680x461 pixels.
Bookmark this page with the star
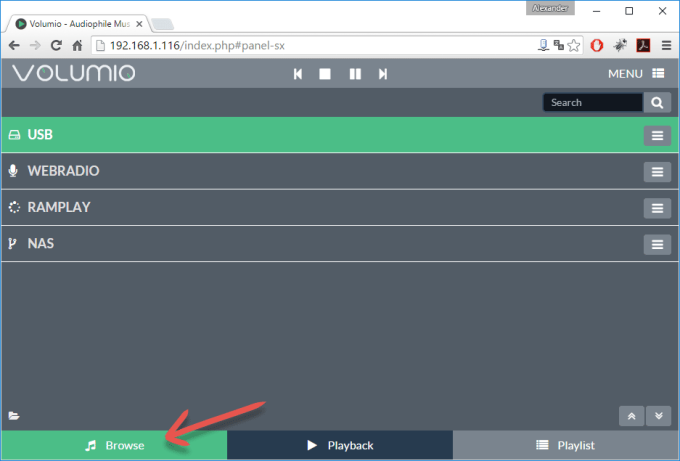tap(574, 46)
